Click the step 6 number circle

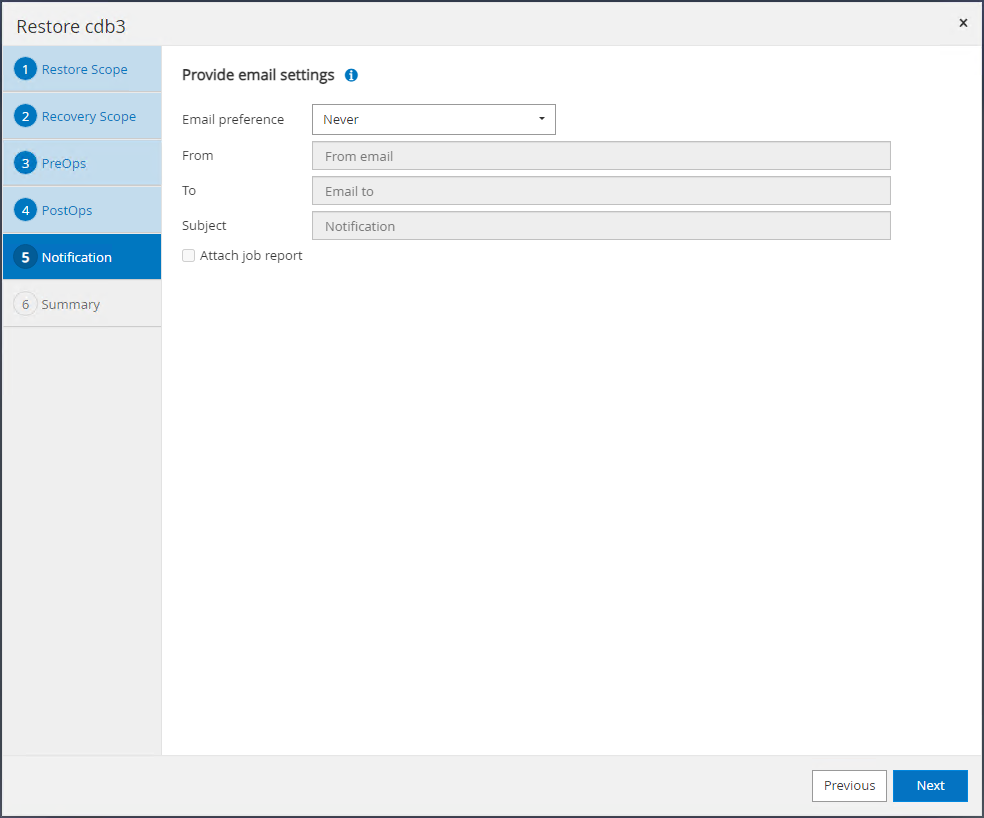(25, 304)
